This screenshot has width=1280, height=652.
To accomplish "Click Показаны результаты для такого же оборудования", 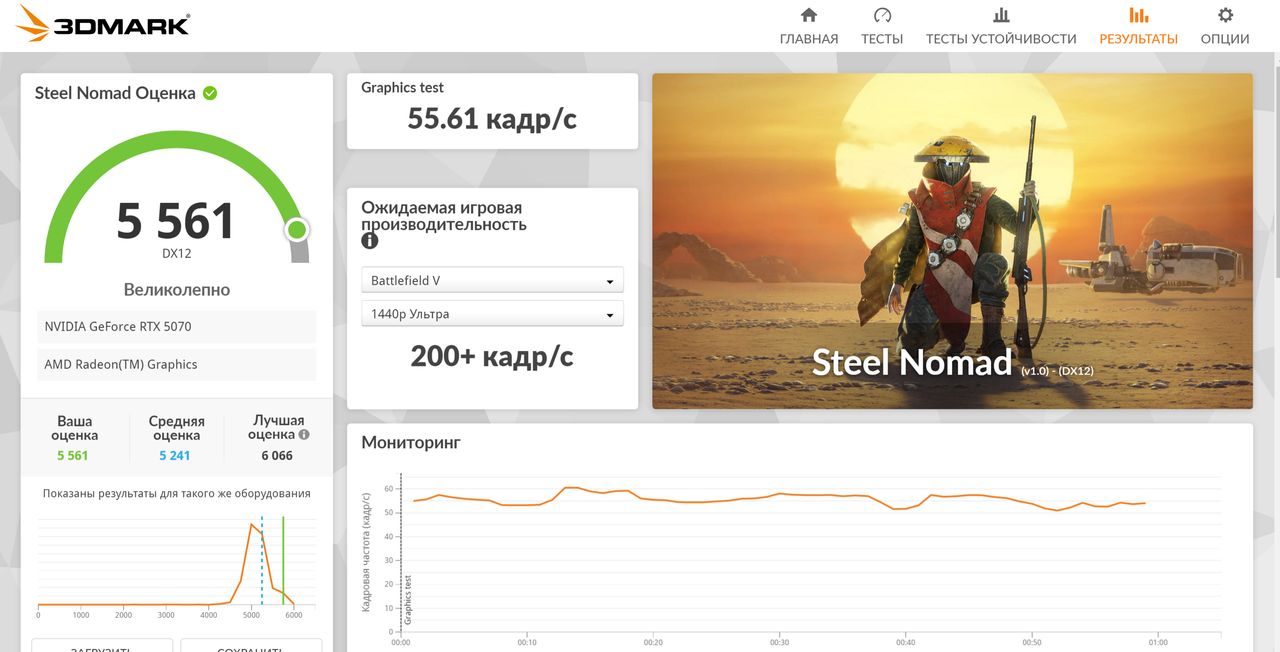I will (x=176, y=494).
